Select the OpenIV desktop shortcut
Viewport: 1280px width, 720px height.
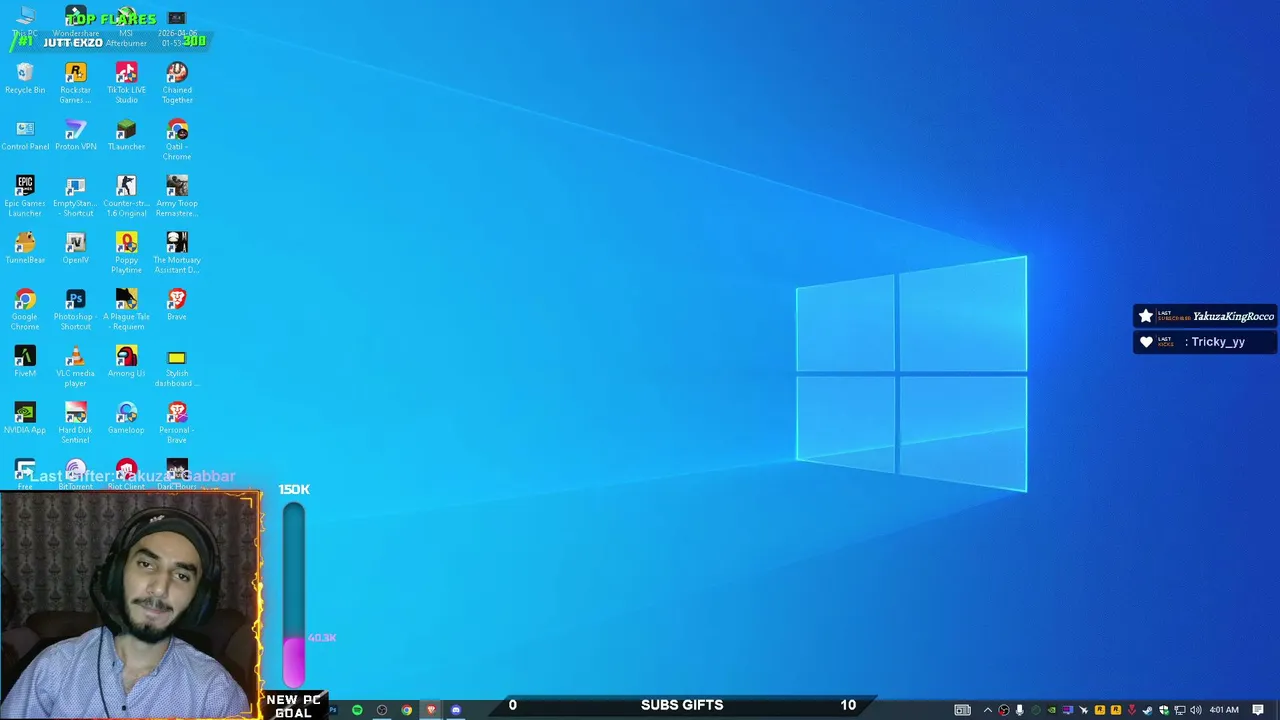pyautogui.click(x=75, y=249)
